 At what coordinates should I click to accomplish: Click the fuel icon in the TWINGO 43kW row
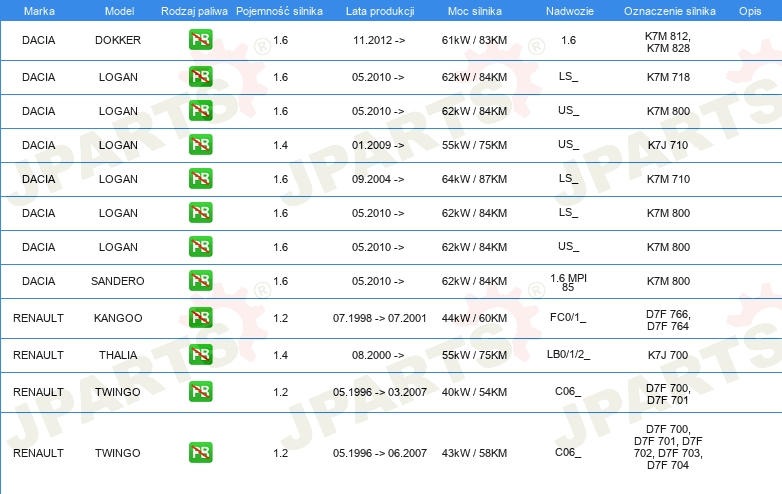200,453
